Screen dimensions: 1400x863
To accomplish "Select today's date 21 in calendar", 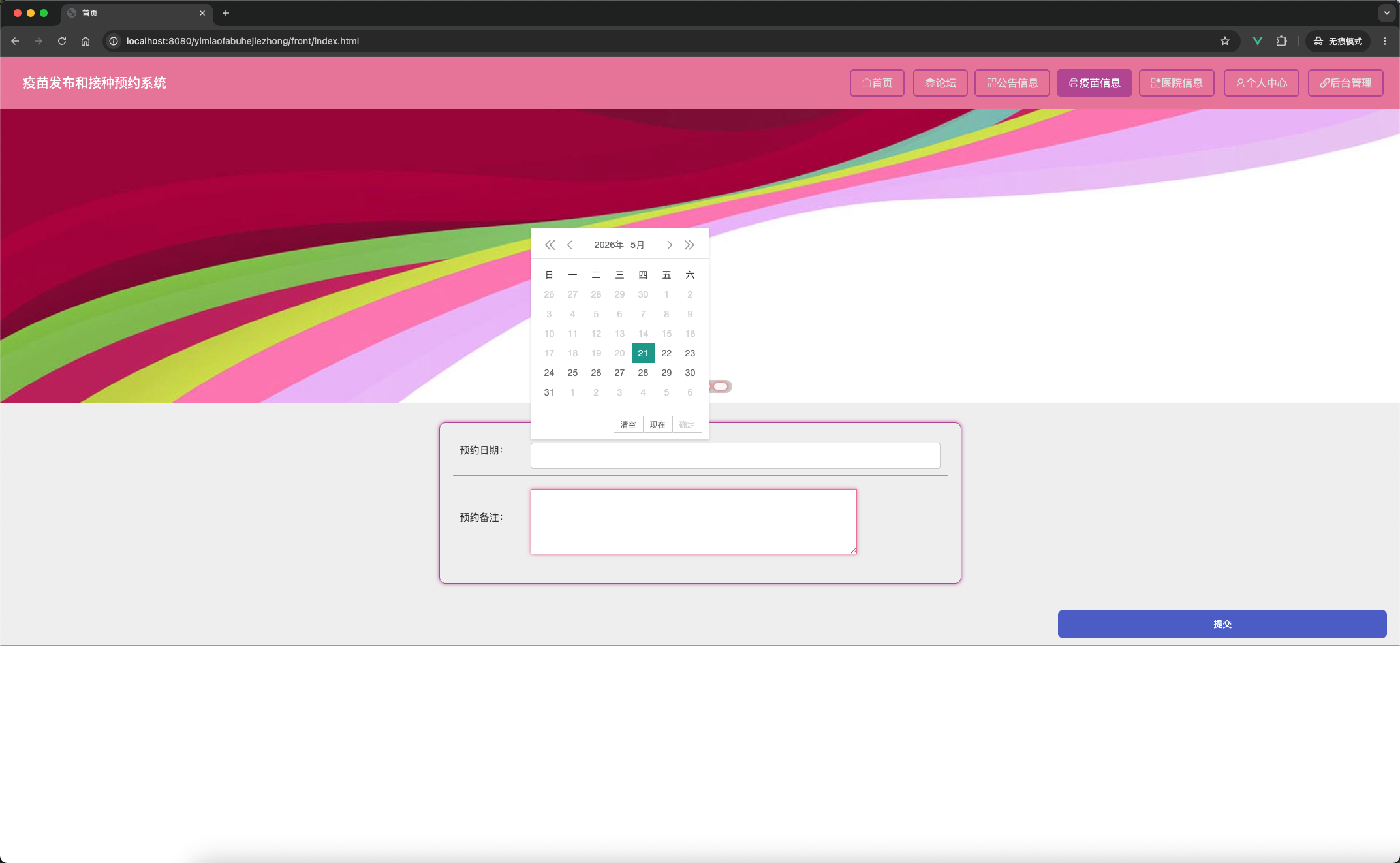I will click(643, 353).
